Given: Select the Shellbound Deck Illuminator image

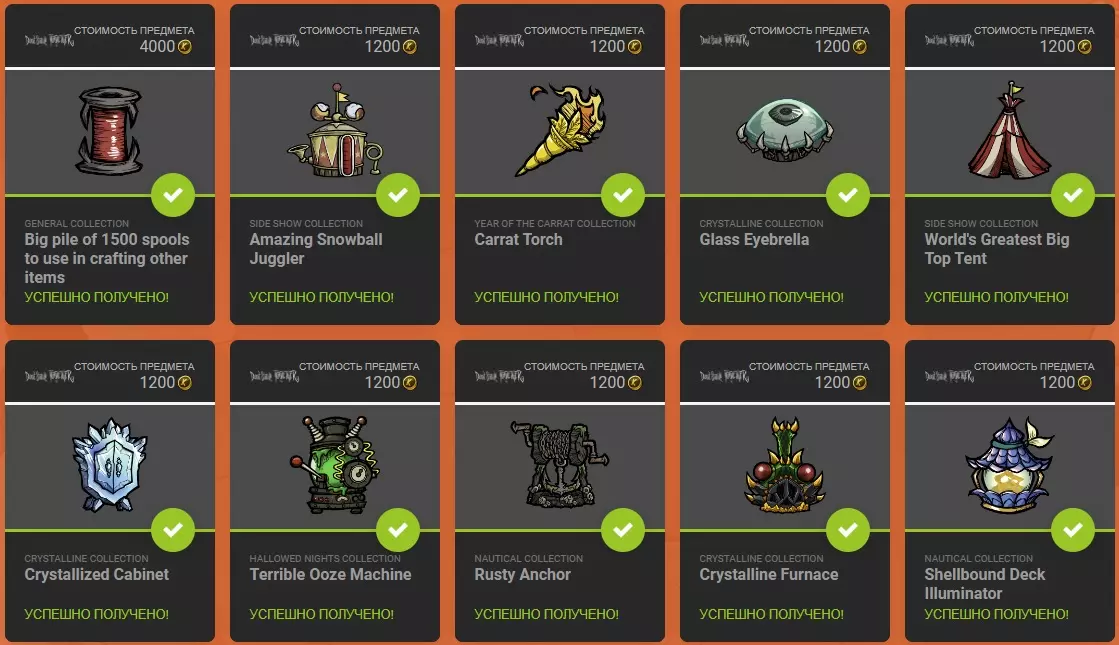Looking at the screenshot, I should (x=1009, y=465).
